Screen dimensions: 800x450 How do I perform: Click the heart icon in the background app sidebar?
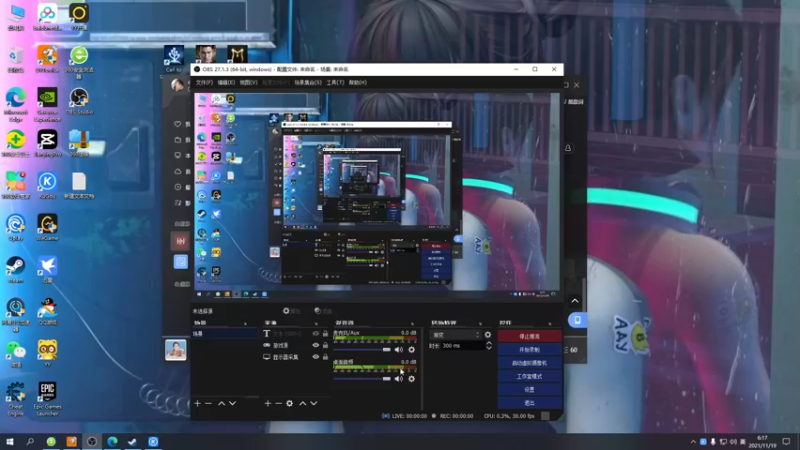(178, 124)
